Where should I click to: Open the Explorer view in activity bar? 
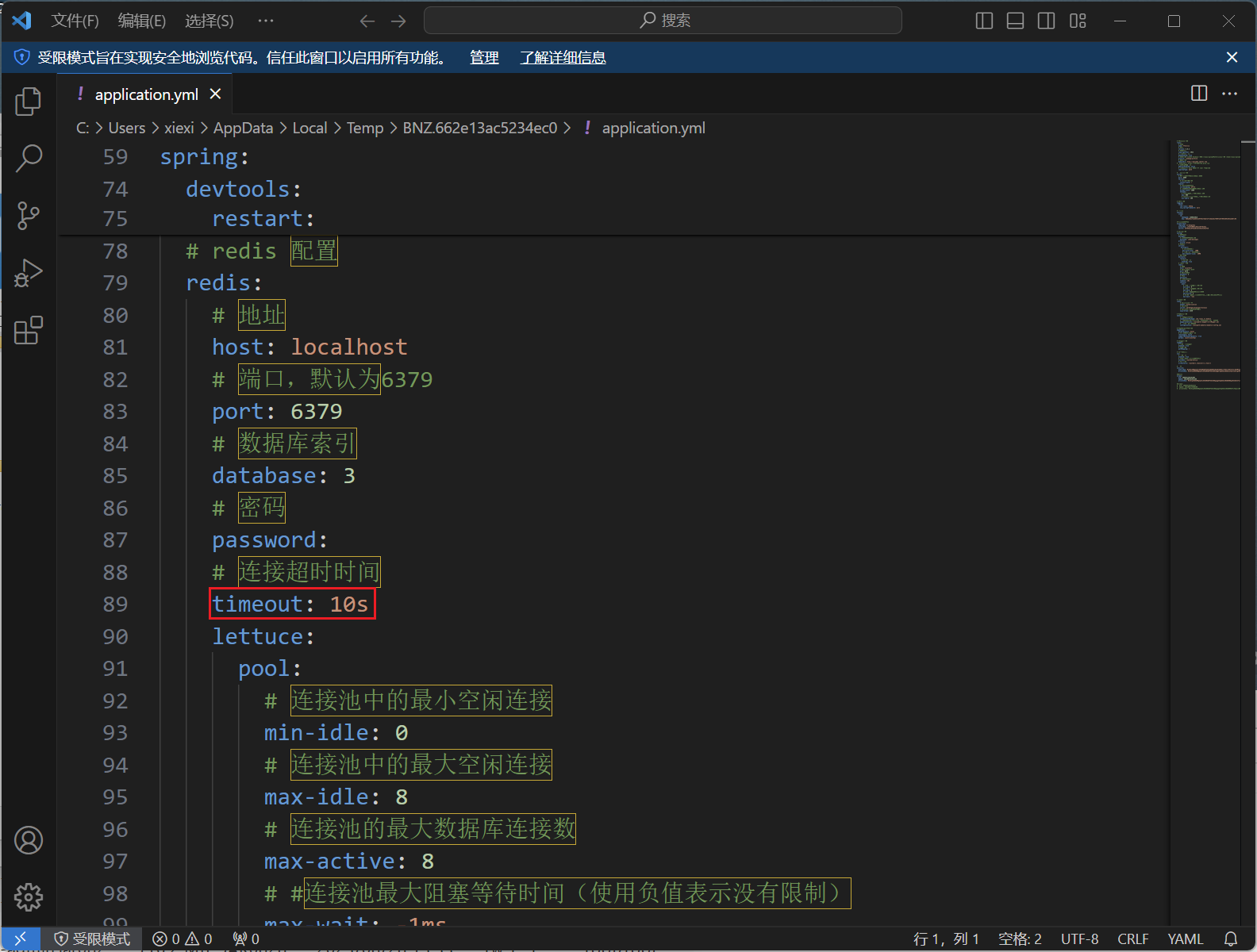pos(29,101)
